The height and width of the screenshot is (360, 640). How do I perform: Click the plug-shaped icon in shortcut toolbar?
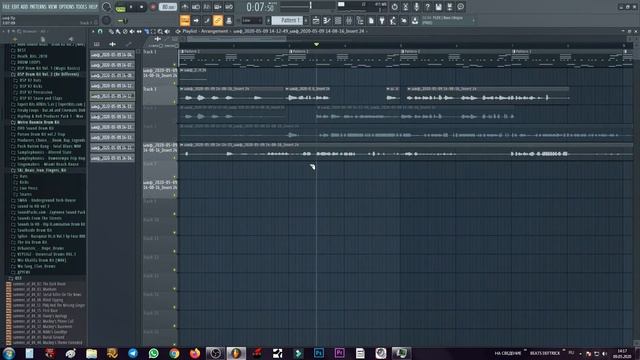(382, 20)
